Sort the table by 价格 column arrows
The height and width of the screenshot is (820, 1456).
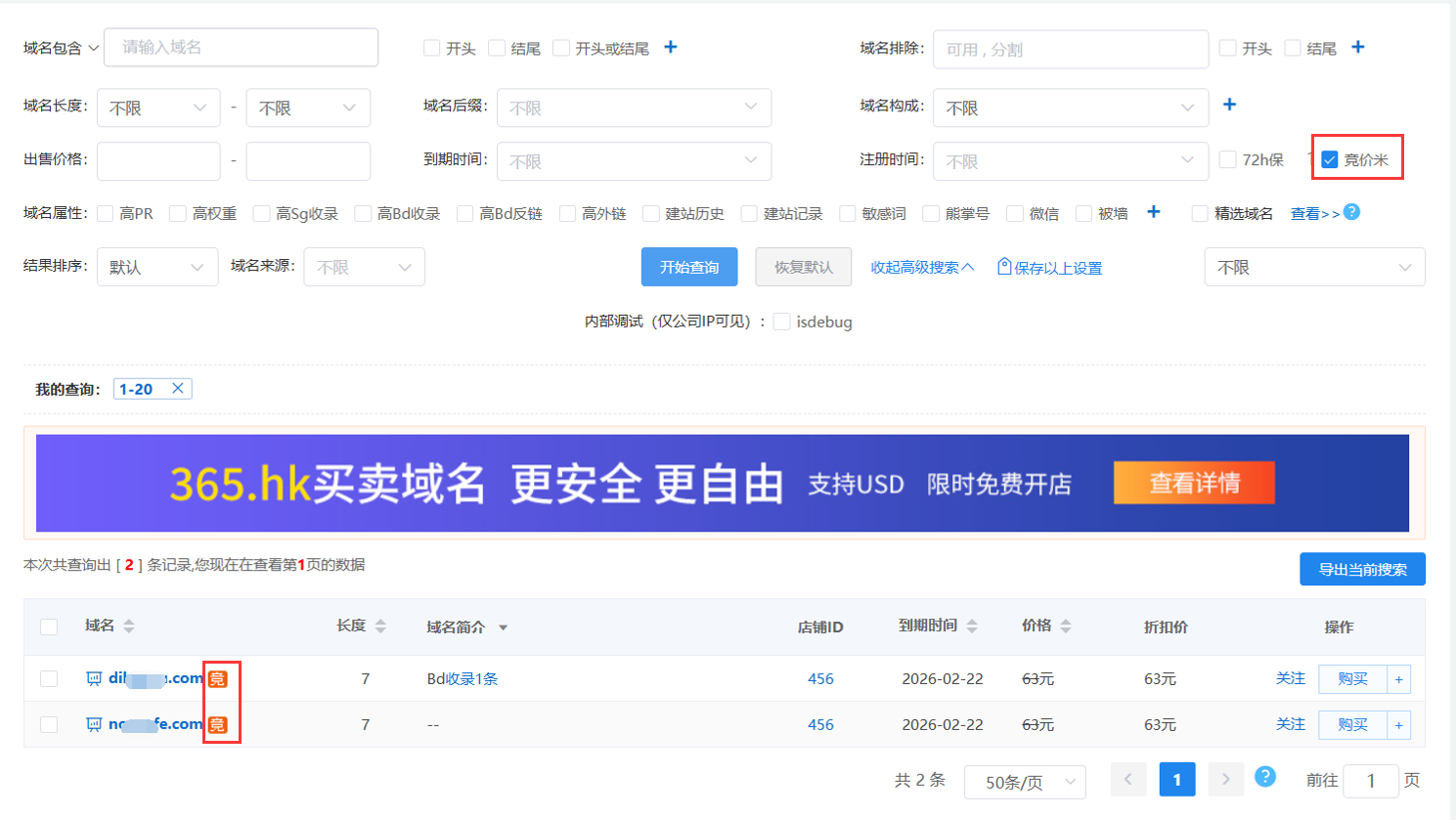(1066, 626)
